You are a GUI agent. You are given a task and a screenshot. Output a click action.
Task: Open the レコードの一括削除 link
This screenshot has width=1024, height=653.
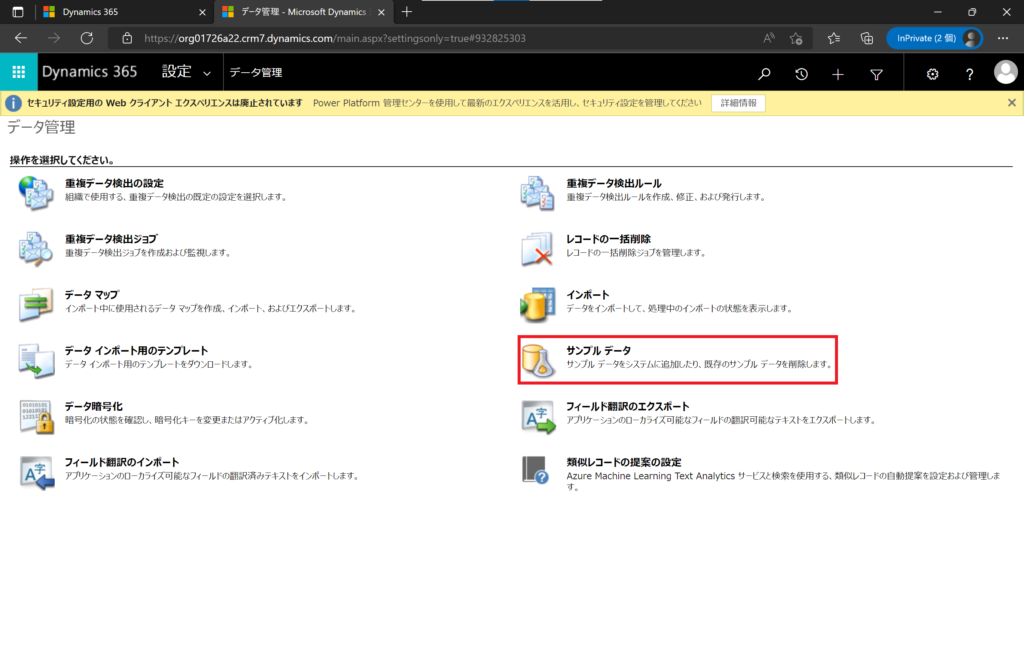608,239
